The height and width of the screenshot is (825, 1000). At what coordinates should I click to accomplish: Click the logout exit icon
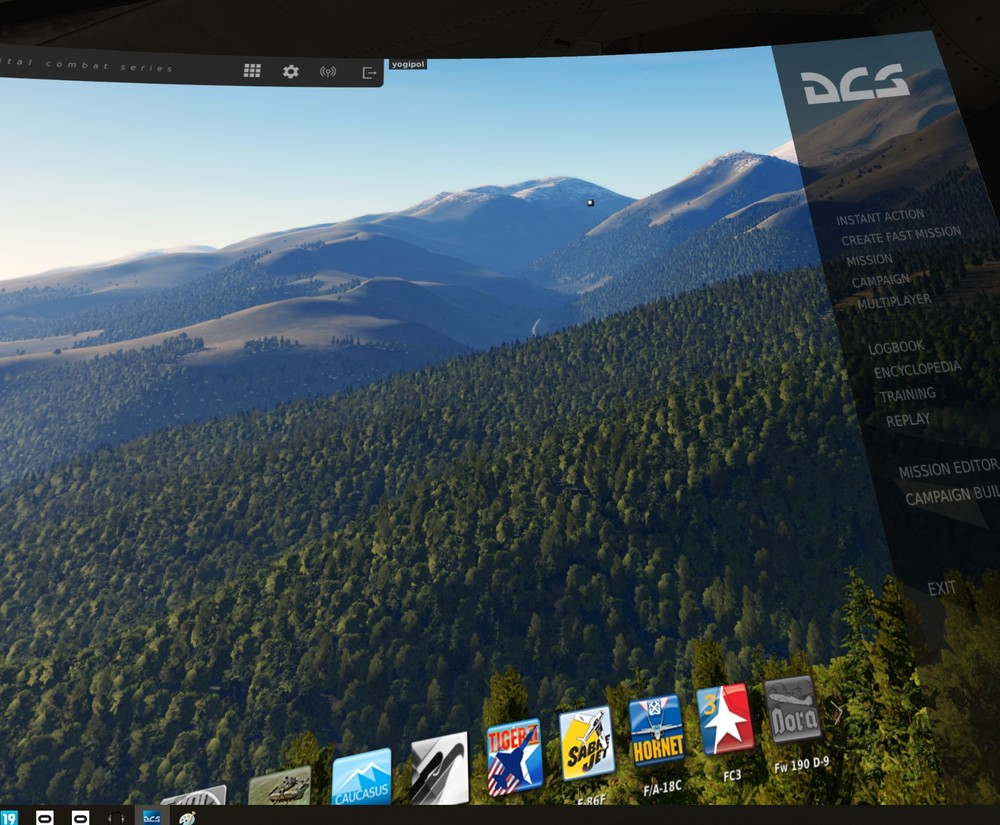point(368,73)
